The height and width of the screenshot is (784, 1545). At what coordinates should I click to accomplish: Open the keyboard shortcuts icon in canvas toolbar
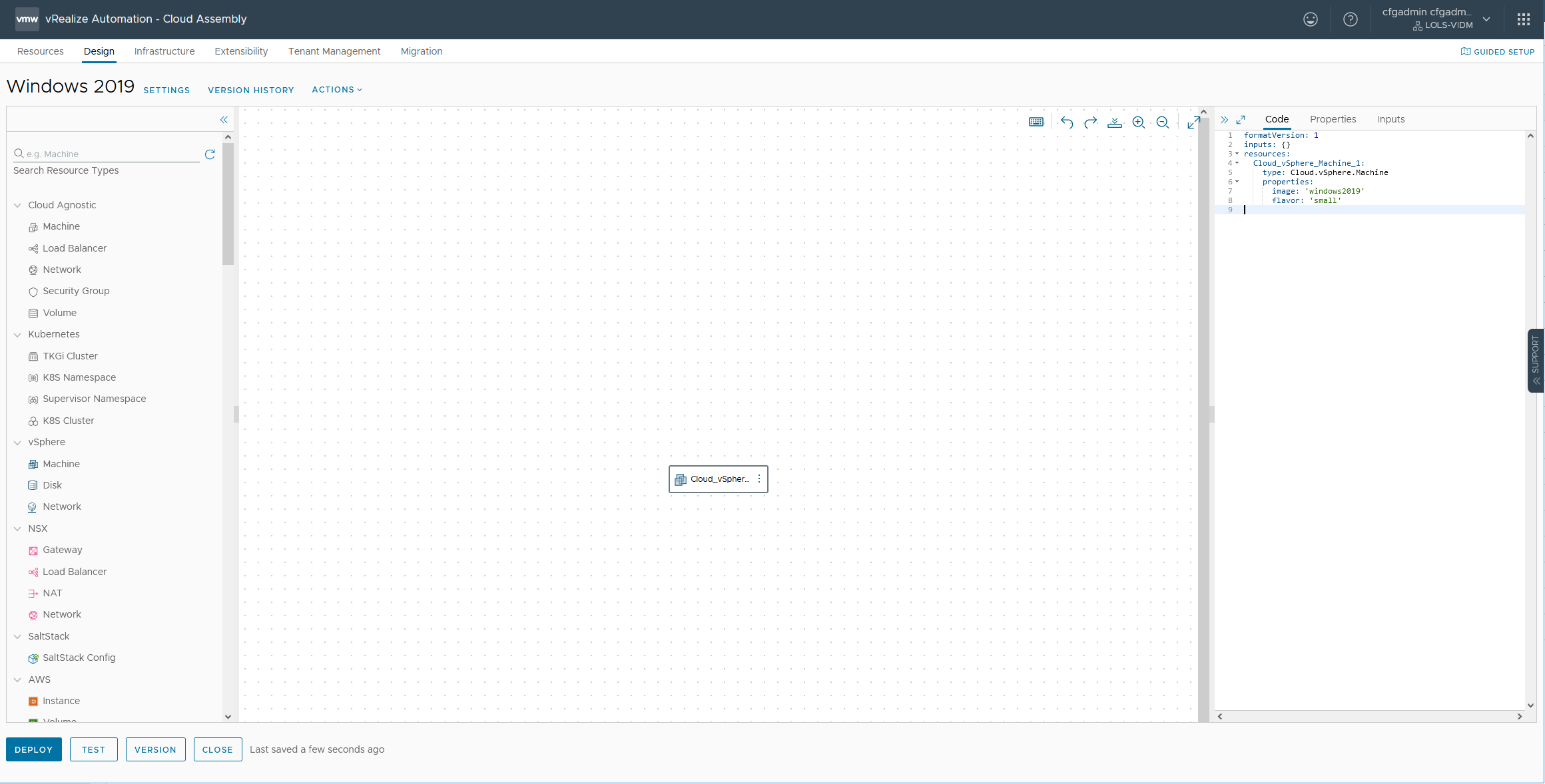click(1036, 122)
